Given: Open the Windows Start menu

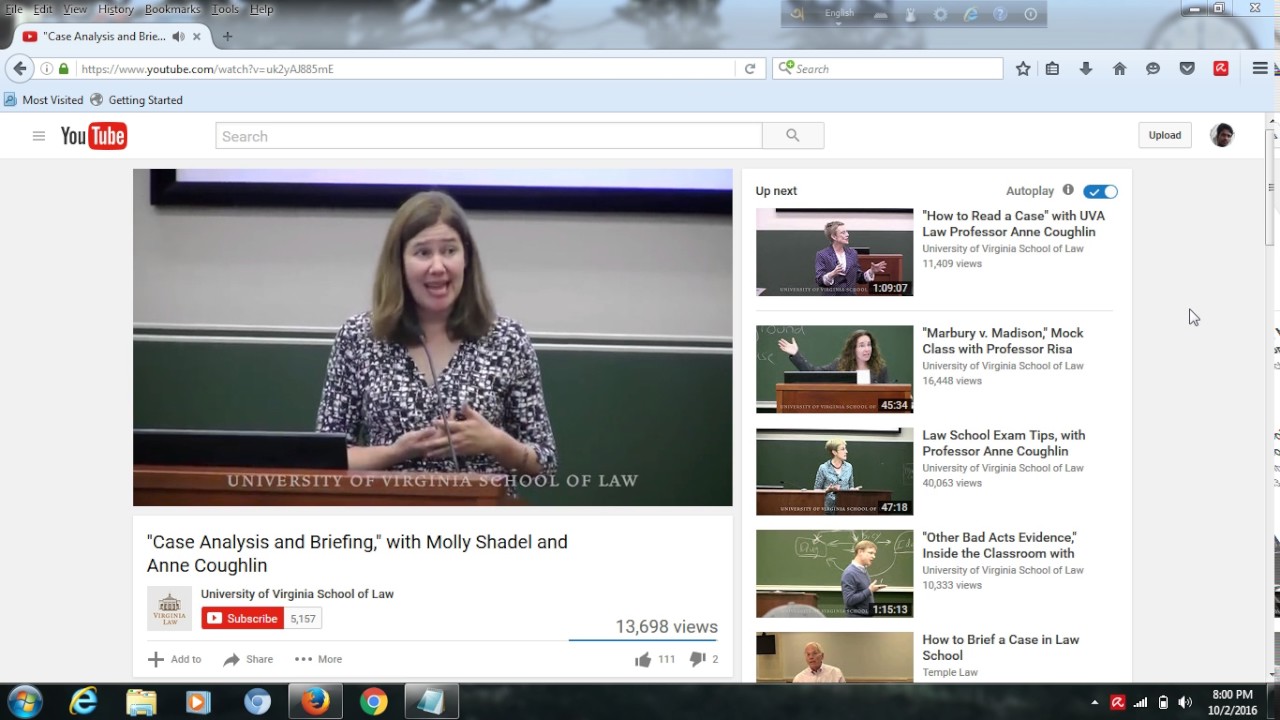Looking at the screenshot, I should (24, 702).
